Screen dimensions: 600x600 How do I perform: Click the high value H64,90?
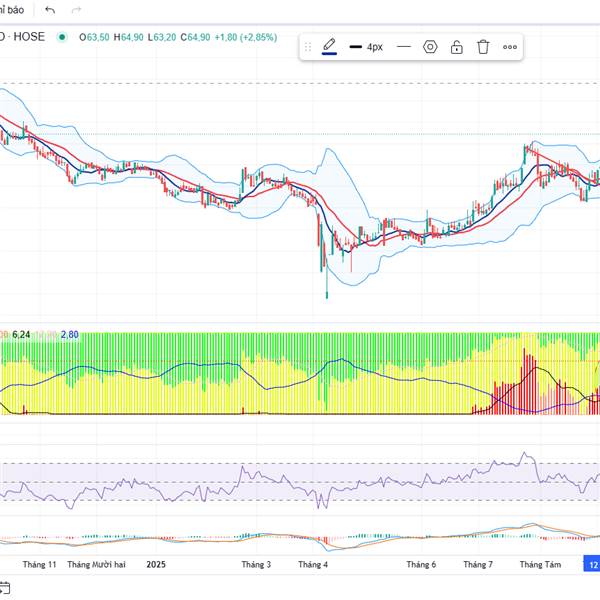[129, 37]
